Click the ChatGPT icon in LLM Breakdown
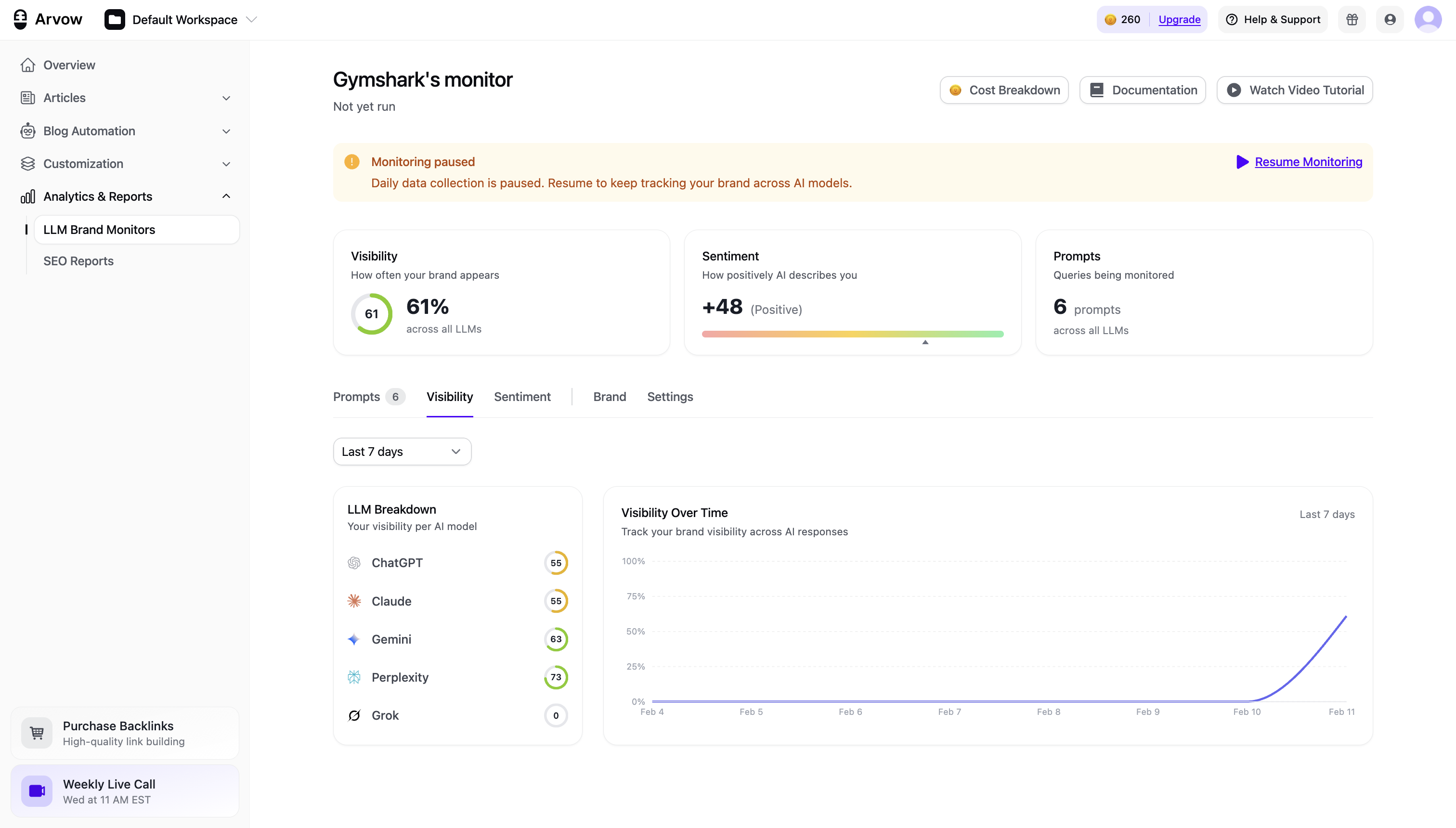 coord(354,562)
